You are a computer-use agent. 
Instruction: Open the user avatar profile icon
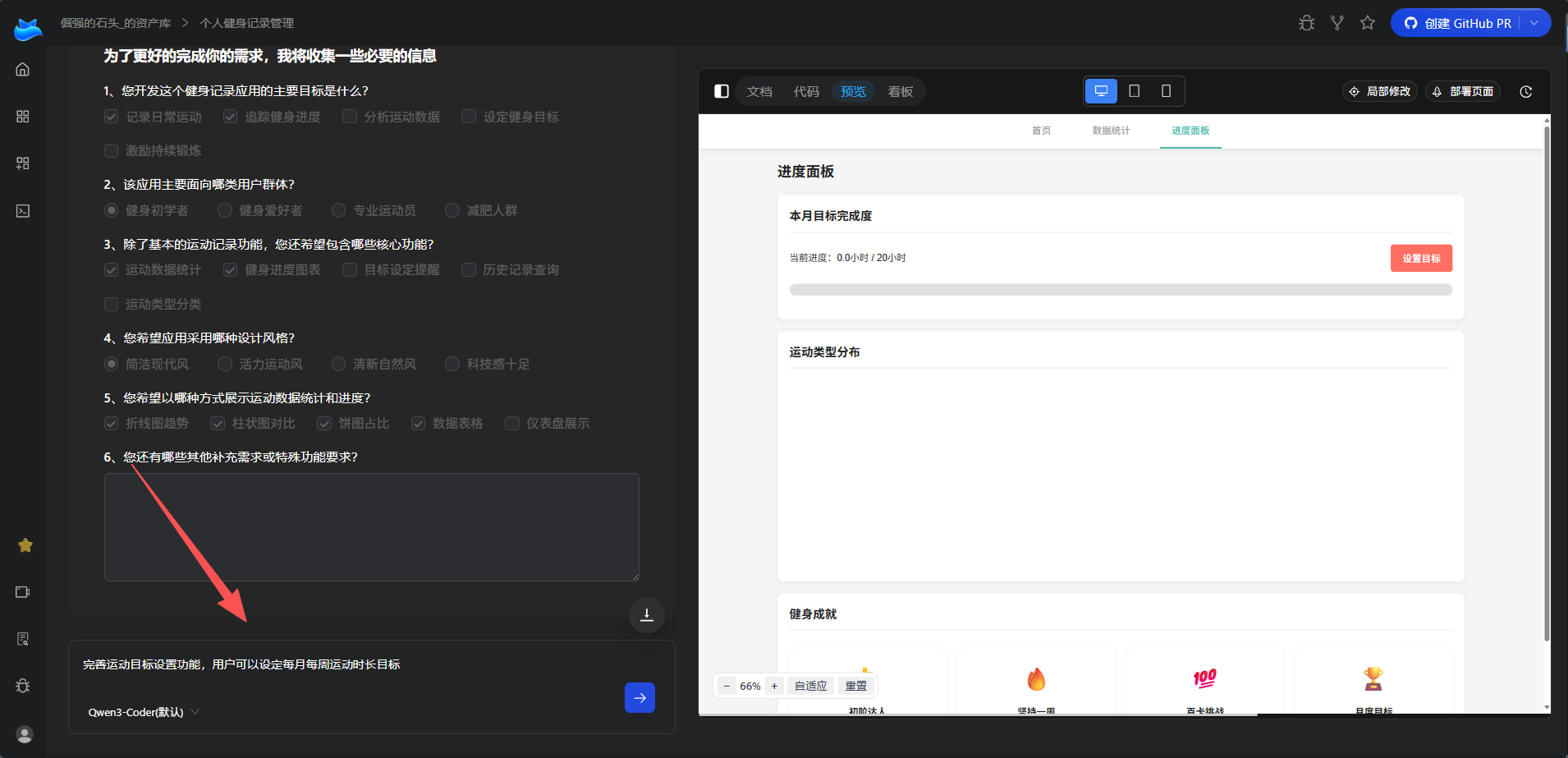click(25, 734)
